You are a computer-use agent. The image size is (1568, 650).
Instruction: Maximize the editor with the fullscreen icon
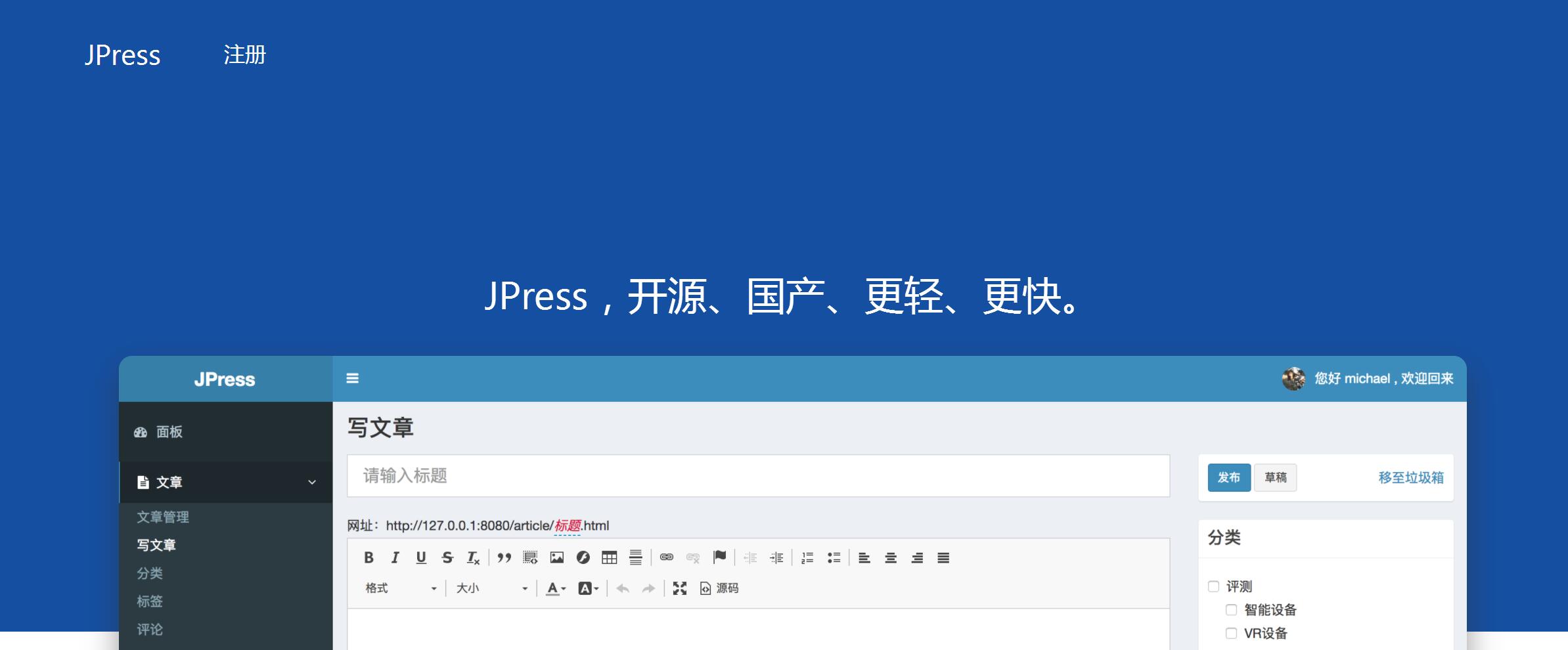pyautogui.click(x=679, y=588)
